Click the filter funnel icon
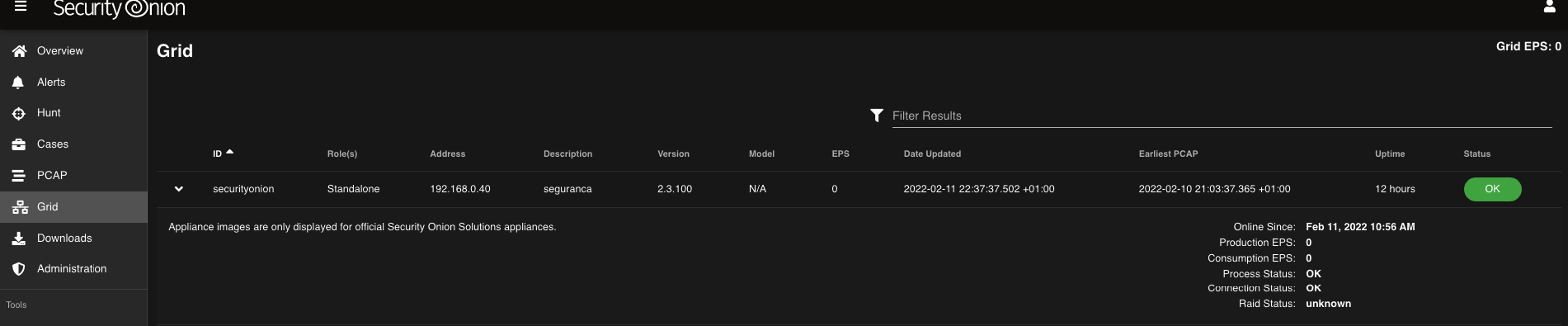 point(877,116)
